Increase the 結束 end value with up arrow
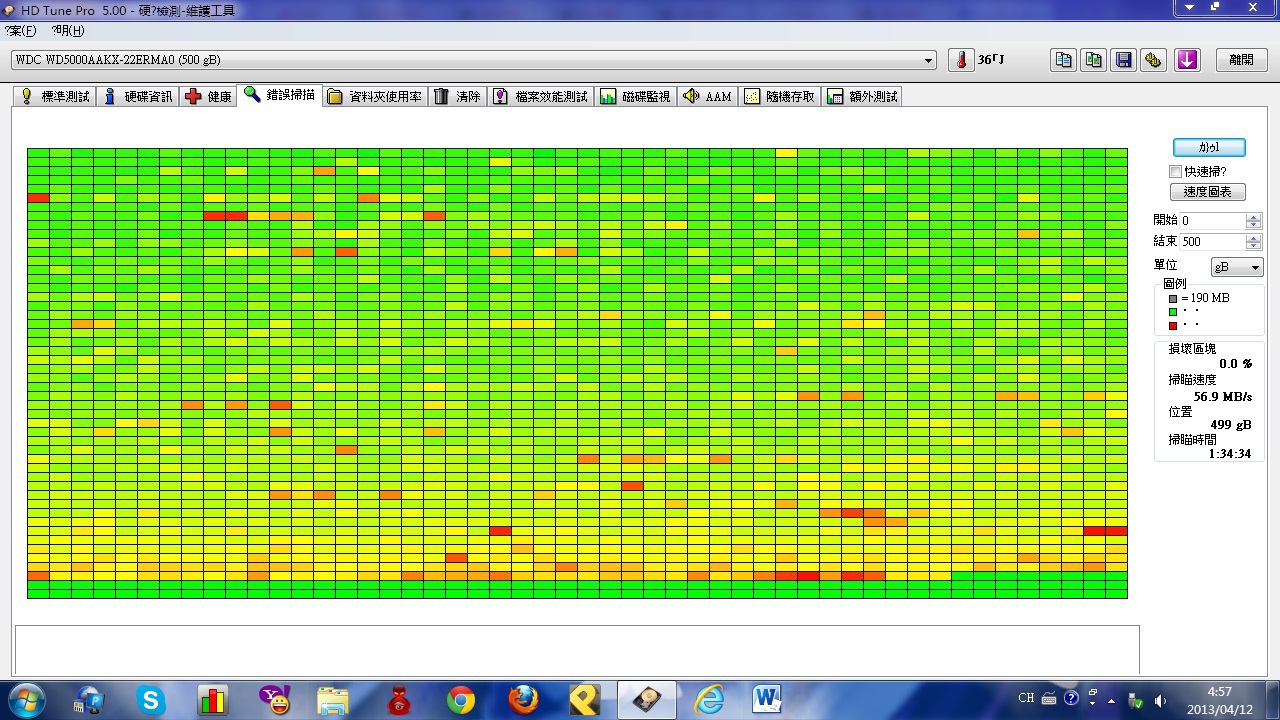Viewport: 1280px width, 720px height. [1254, 237]
